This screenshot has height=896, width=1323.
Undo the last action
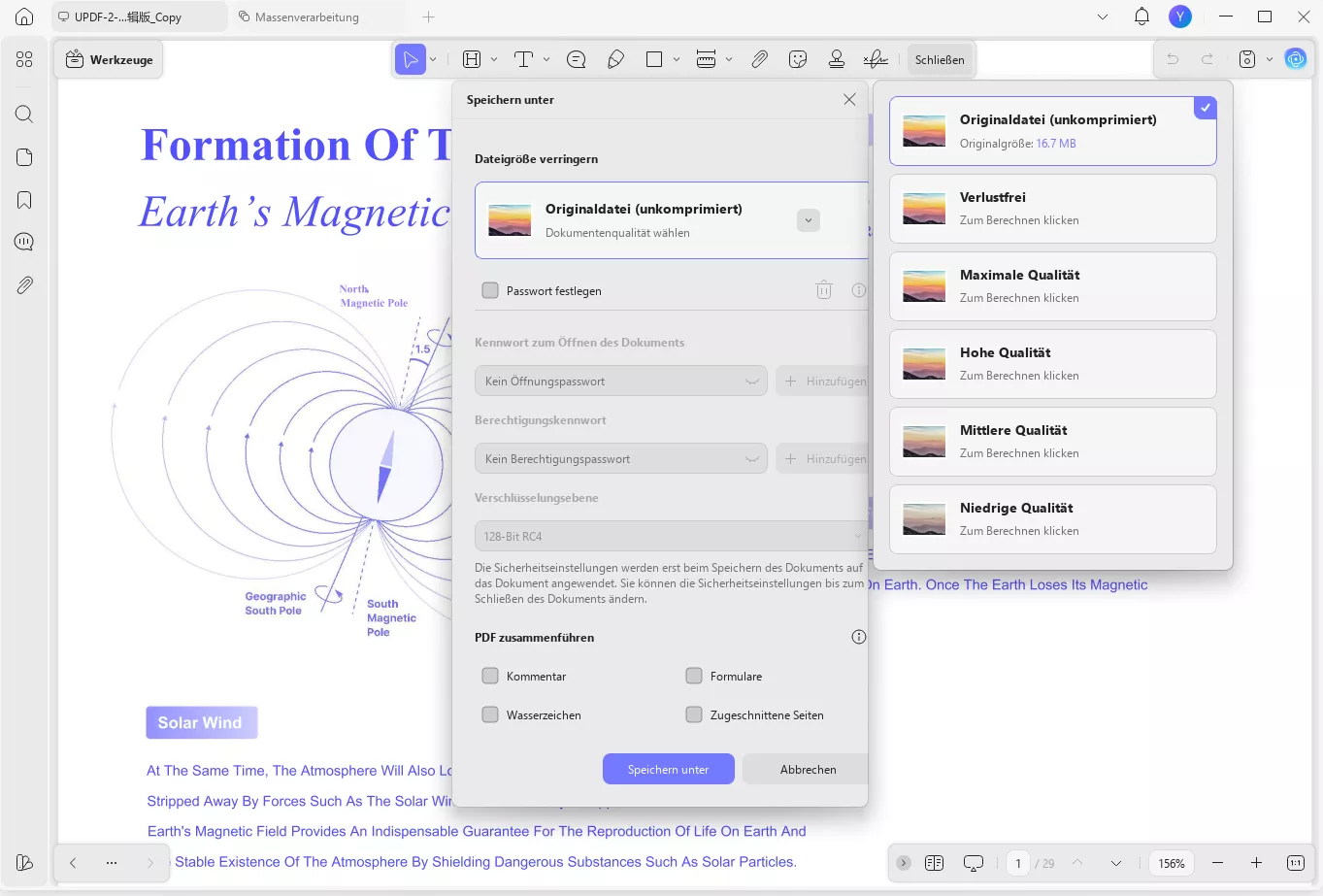click(1173, 59)
